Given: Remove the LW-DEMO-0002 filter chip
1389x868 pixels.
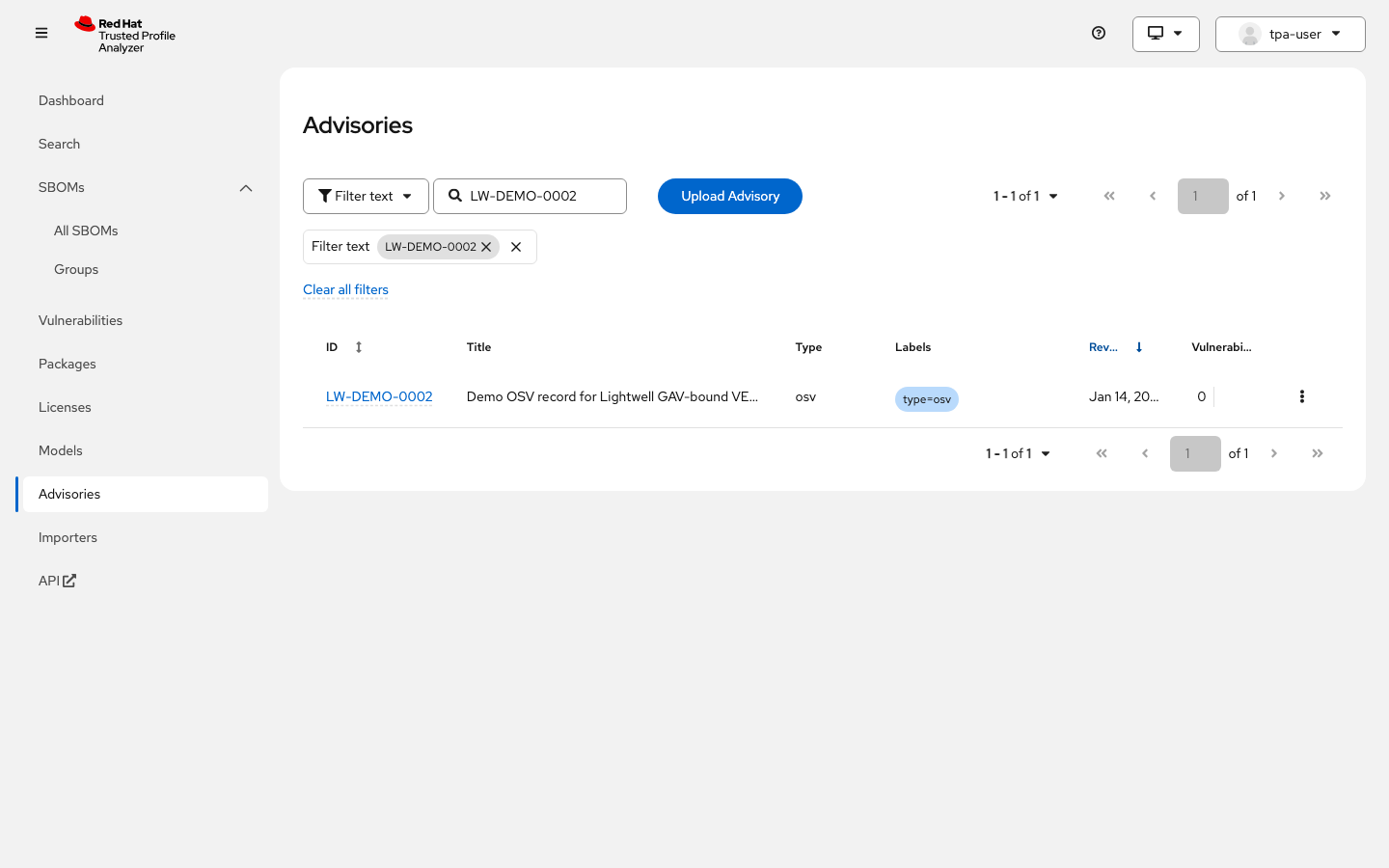Looking at the screenshot, I should click(x=487, y=247).
